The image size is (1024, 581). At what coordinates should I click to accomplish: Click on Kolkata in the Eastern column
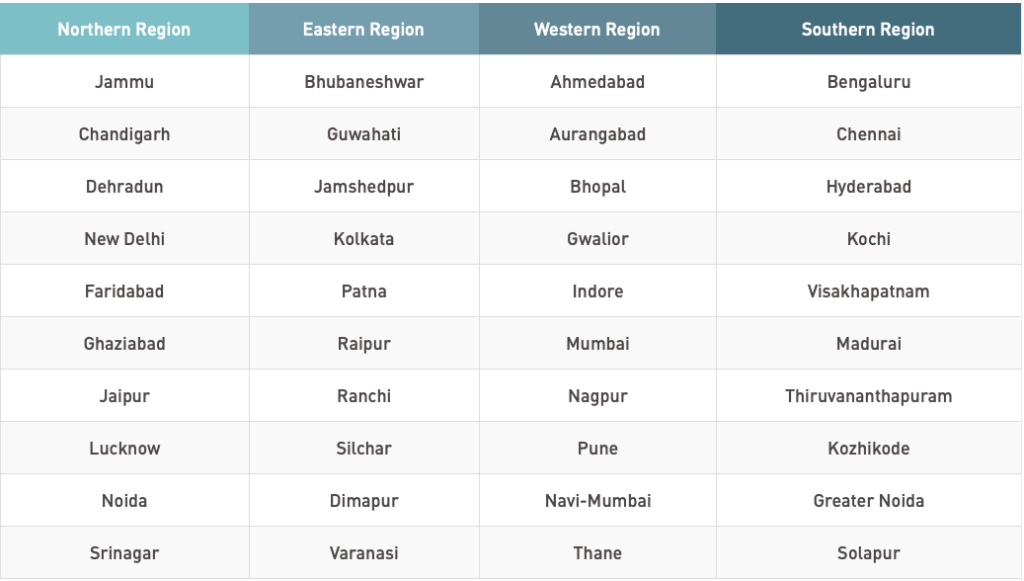point(364,239)
